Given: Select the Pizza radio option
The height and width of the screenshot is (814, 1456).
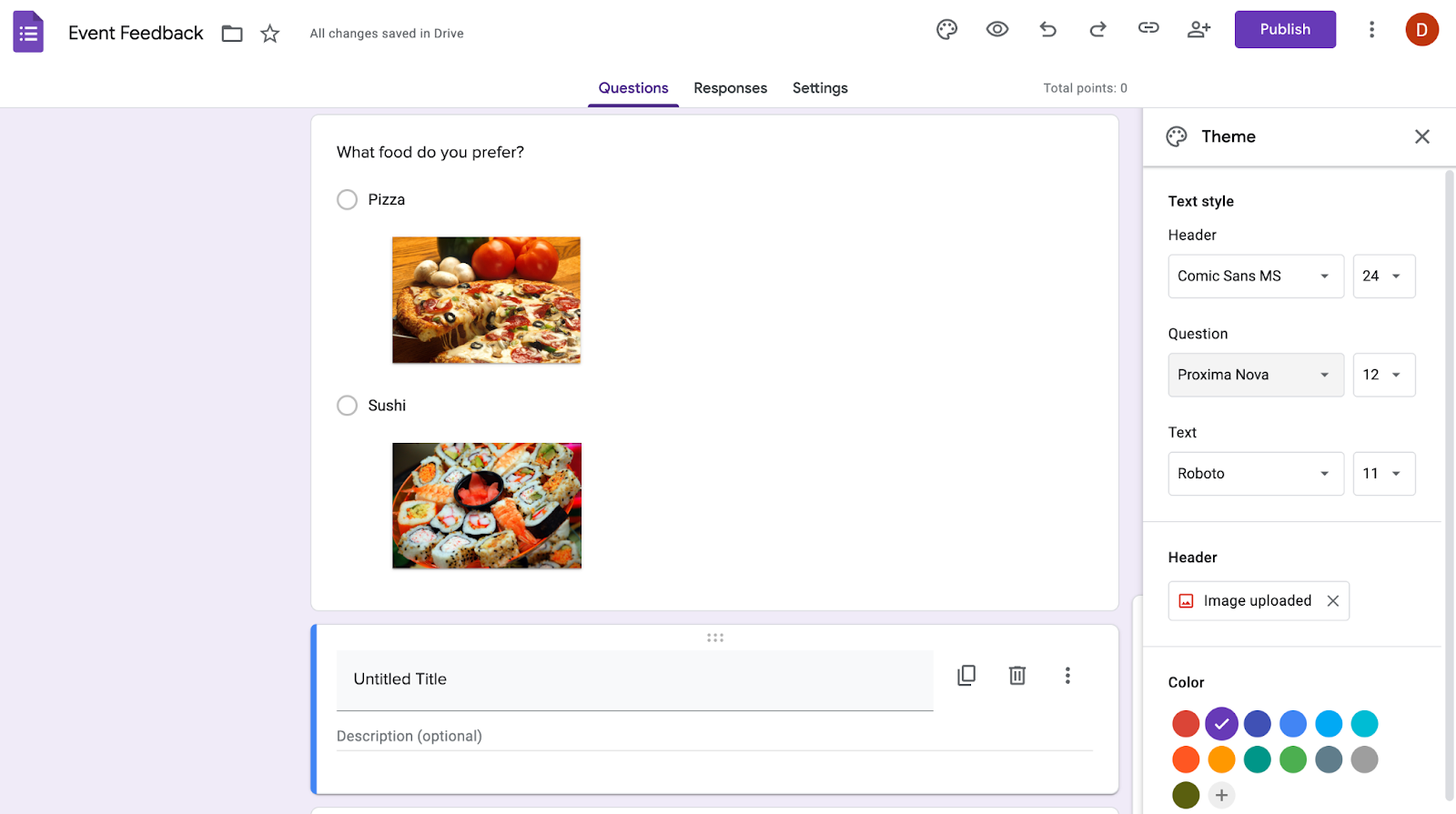Looking at the screenshot, I should (347, 200).
